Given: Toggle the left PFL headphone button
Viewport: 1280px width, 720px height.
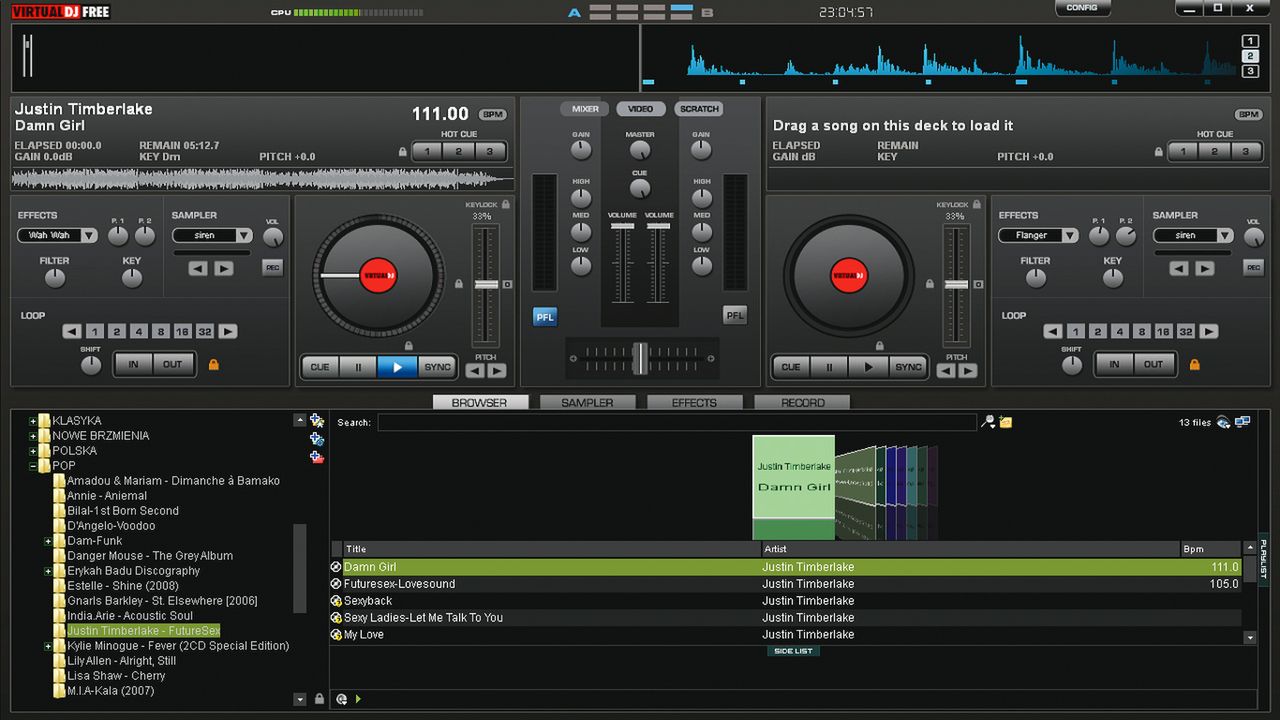Looking at the screenshot, I should pos(545,316).
